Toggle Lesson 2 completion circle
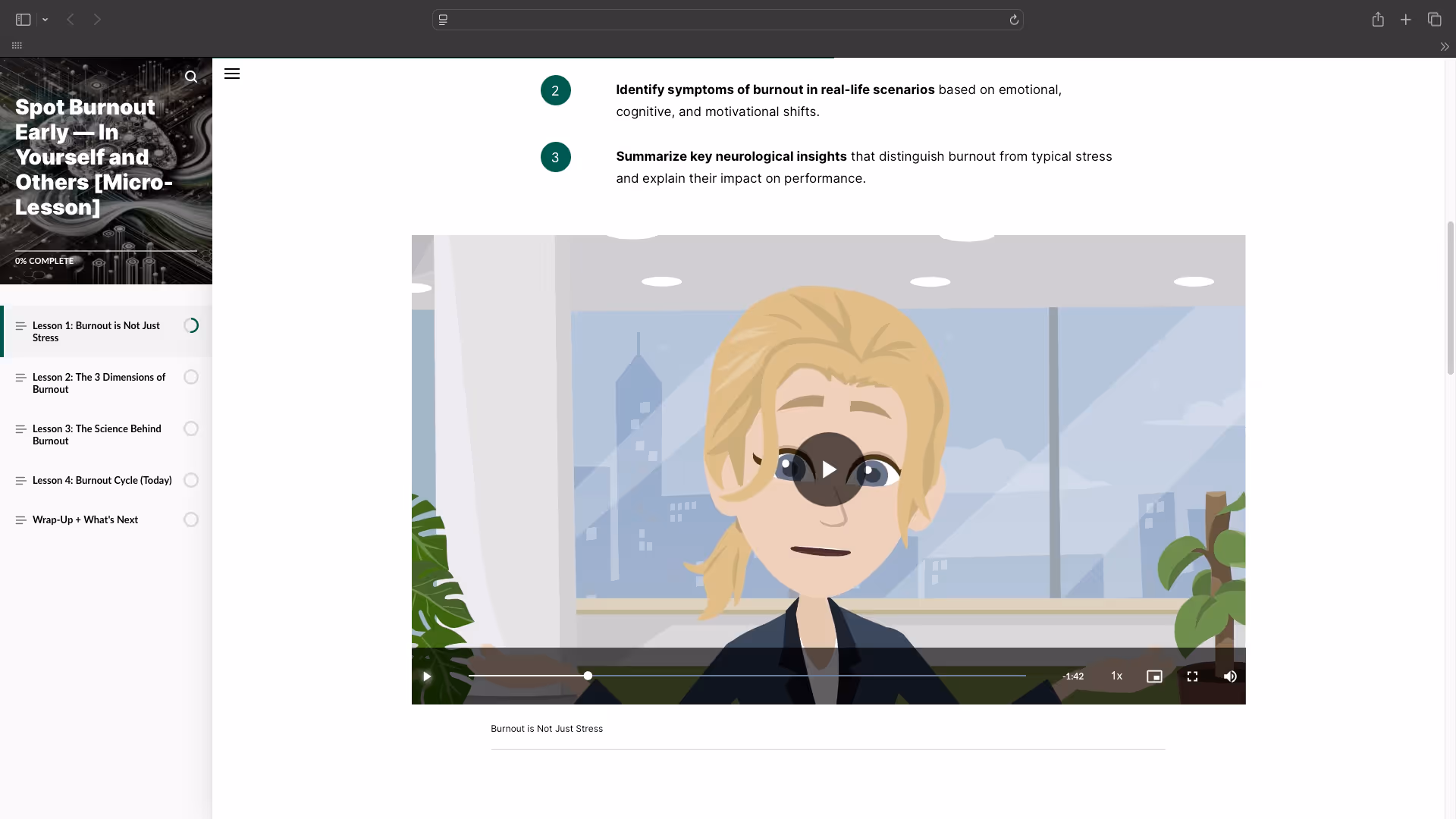 [191, 377]
